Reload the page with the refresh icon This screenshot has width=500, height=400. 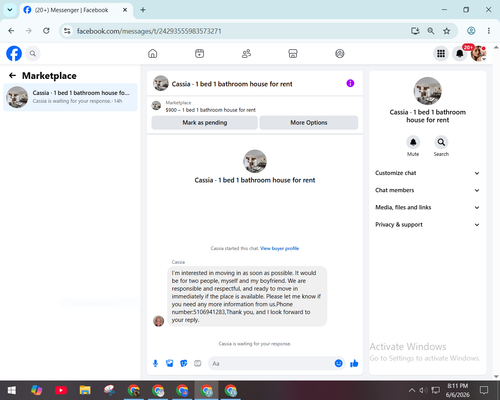point(46,31)
